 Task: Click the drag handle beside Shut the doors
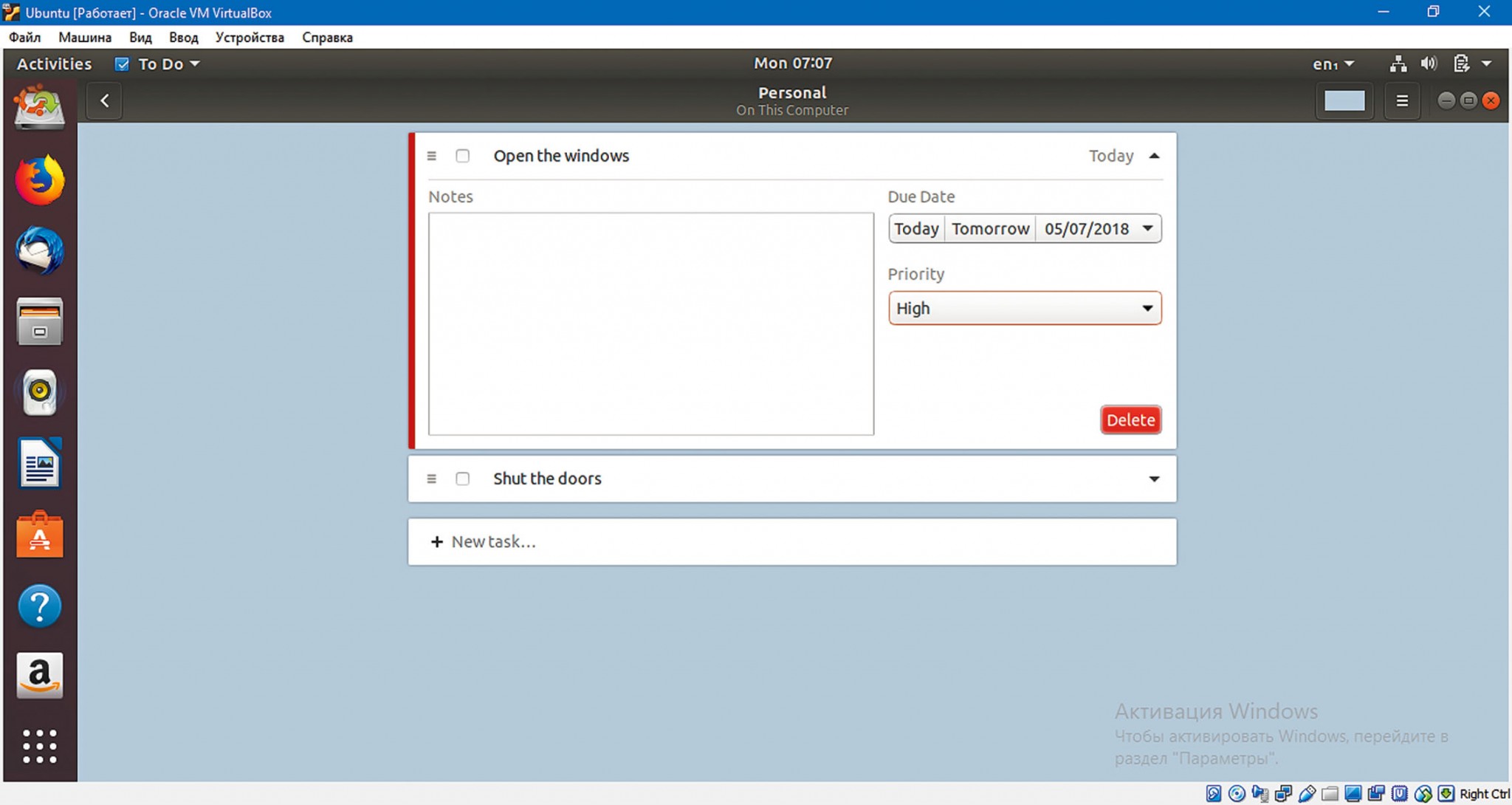pos(432,479)
